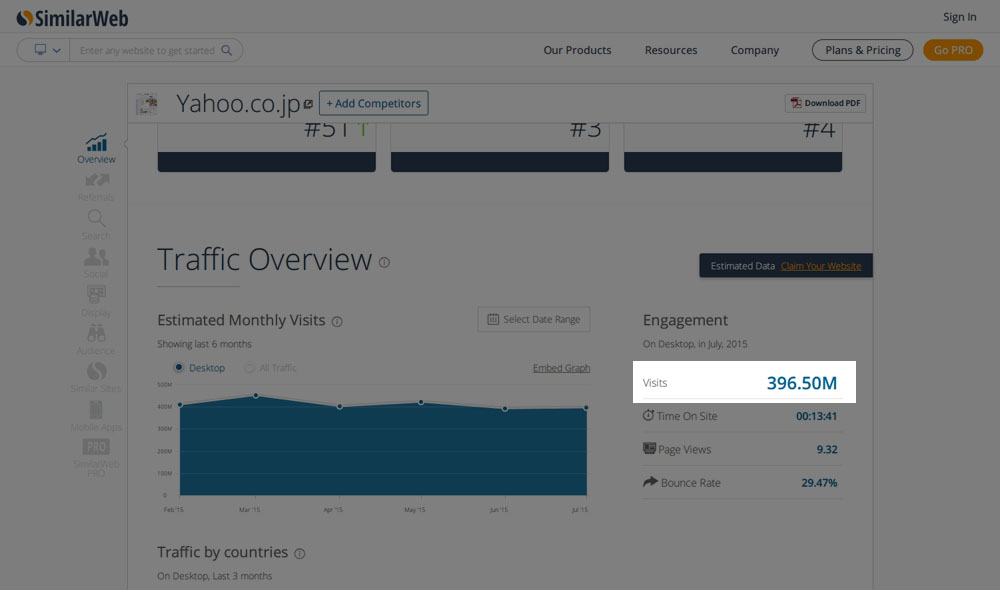
Task: Select the Desktop radio button
Action: click(x=179, y=367)
